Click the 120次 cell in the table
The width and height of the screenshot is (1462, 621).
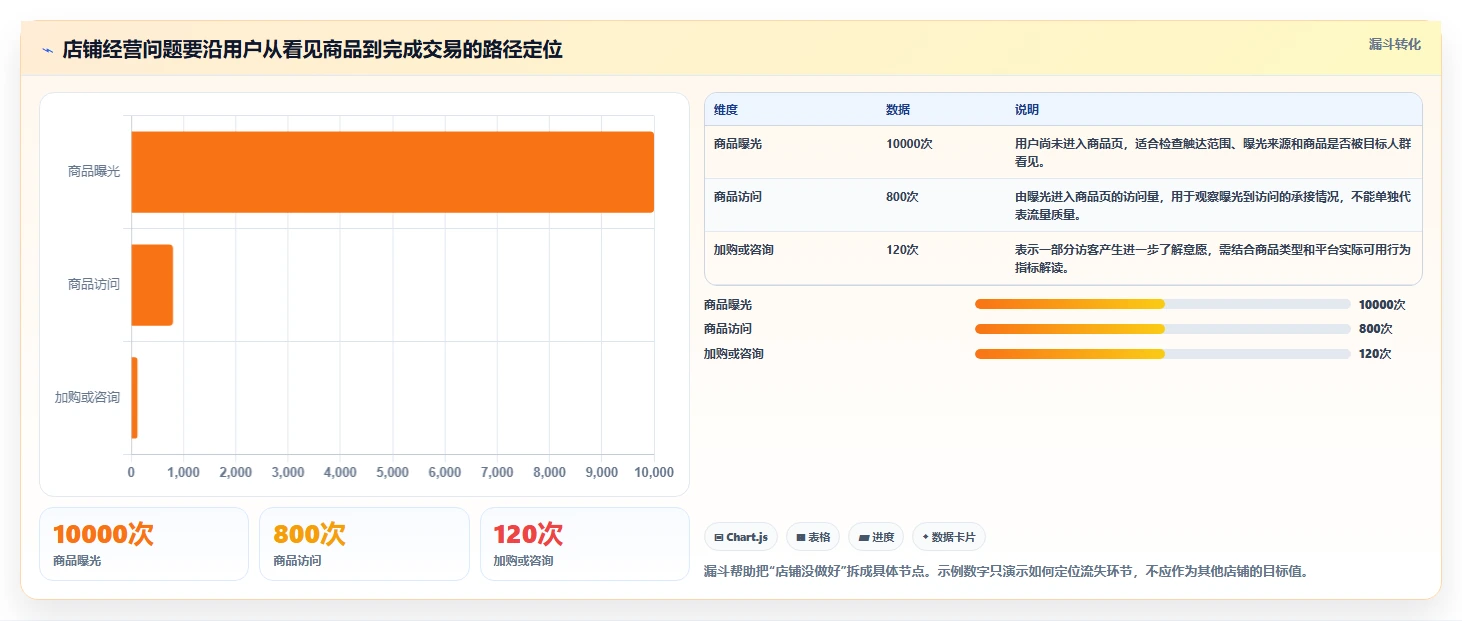click(902, 250)
